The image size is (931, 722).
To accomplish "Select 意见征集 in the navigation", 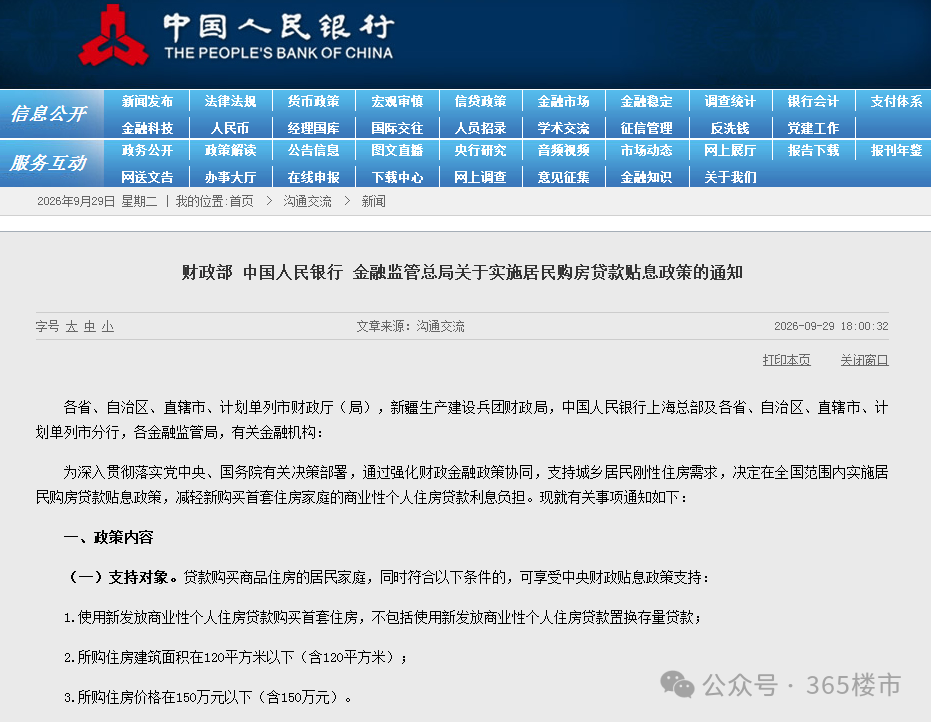I will (x=563, y=177).
